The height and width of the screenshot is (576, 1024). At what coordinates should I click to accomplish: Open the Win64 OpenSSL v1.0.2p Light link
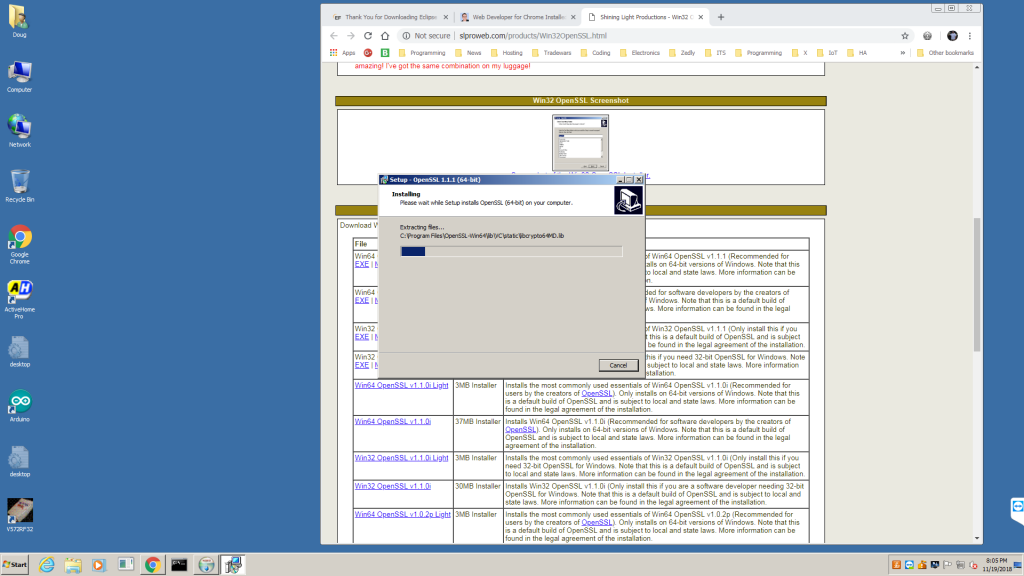(x=402, y=515)
